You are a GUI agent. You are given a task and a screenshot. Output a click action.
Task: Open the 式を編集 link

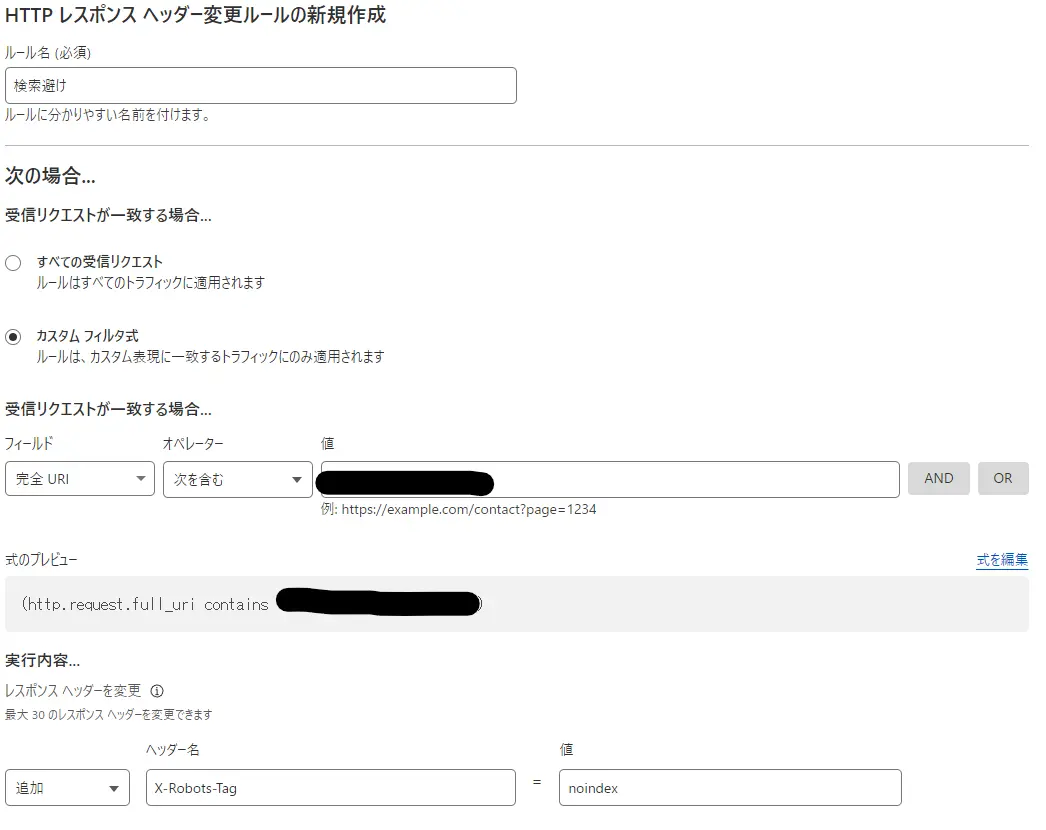(1002, 560)
